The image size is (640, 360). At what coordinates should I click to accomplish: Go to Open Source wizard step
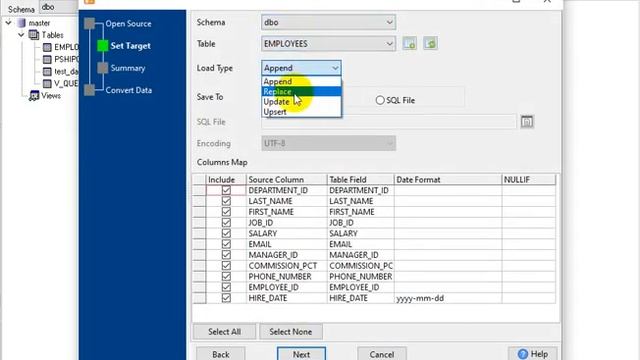pos(128,24)
